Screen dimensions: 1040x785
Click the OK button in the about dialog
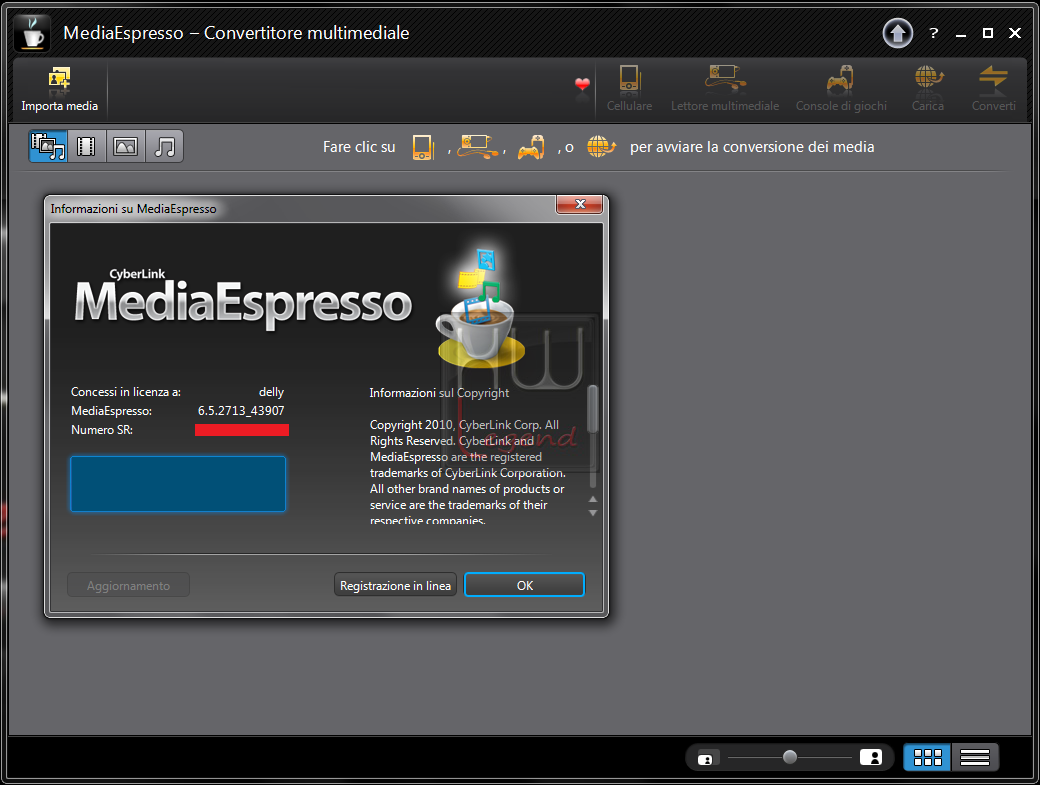(x=524, y=585)
